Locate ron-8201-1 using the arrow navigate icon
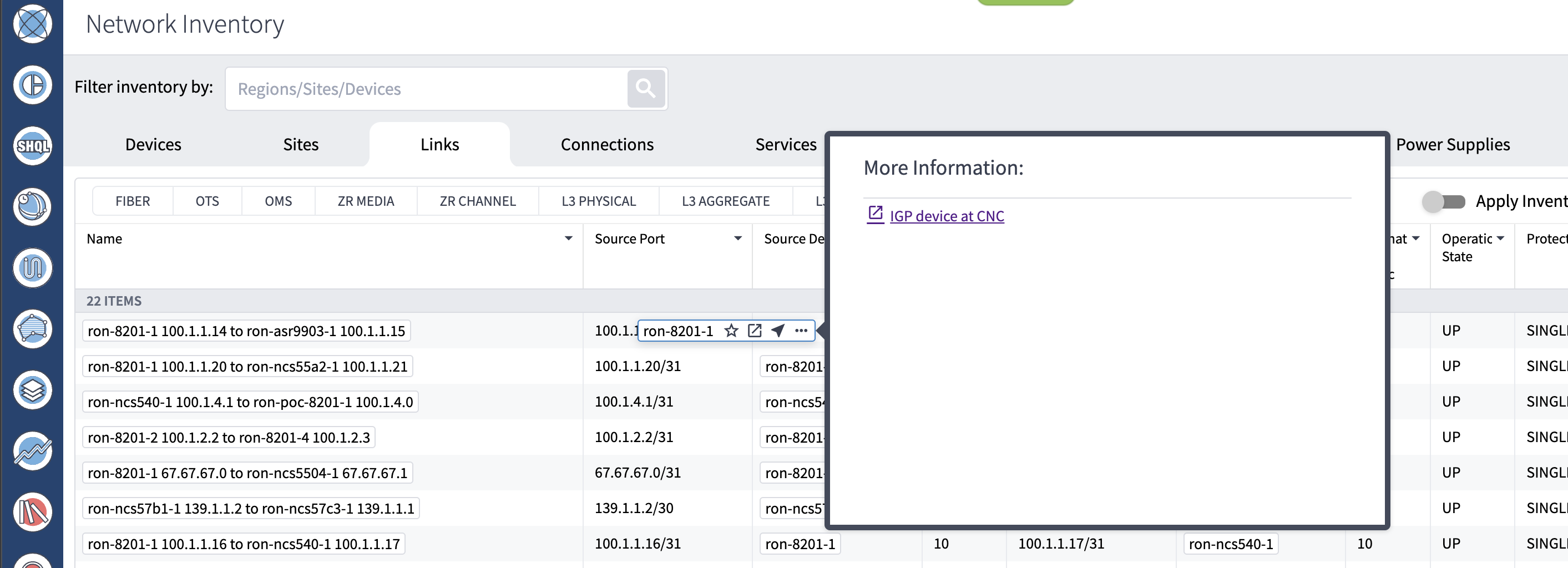This screenshot has width=1568, height=568. (x=778, y=331)
